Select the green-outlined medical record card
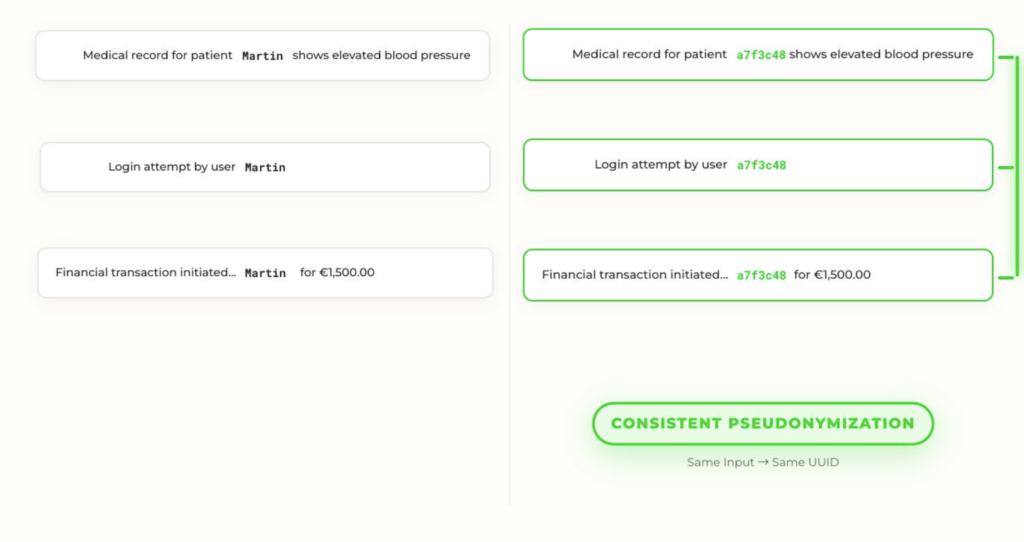1024x542 pixels. (x=757, y=55)
